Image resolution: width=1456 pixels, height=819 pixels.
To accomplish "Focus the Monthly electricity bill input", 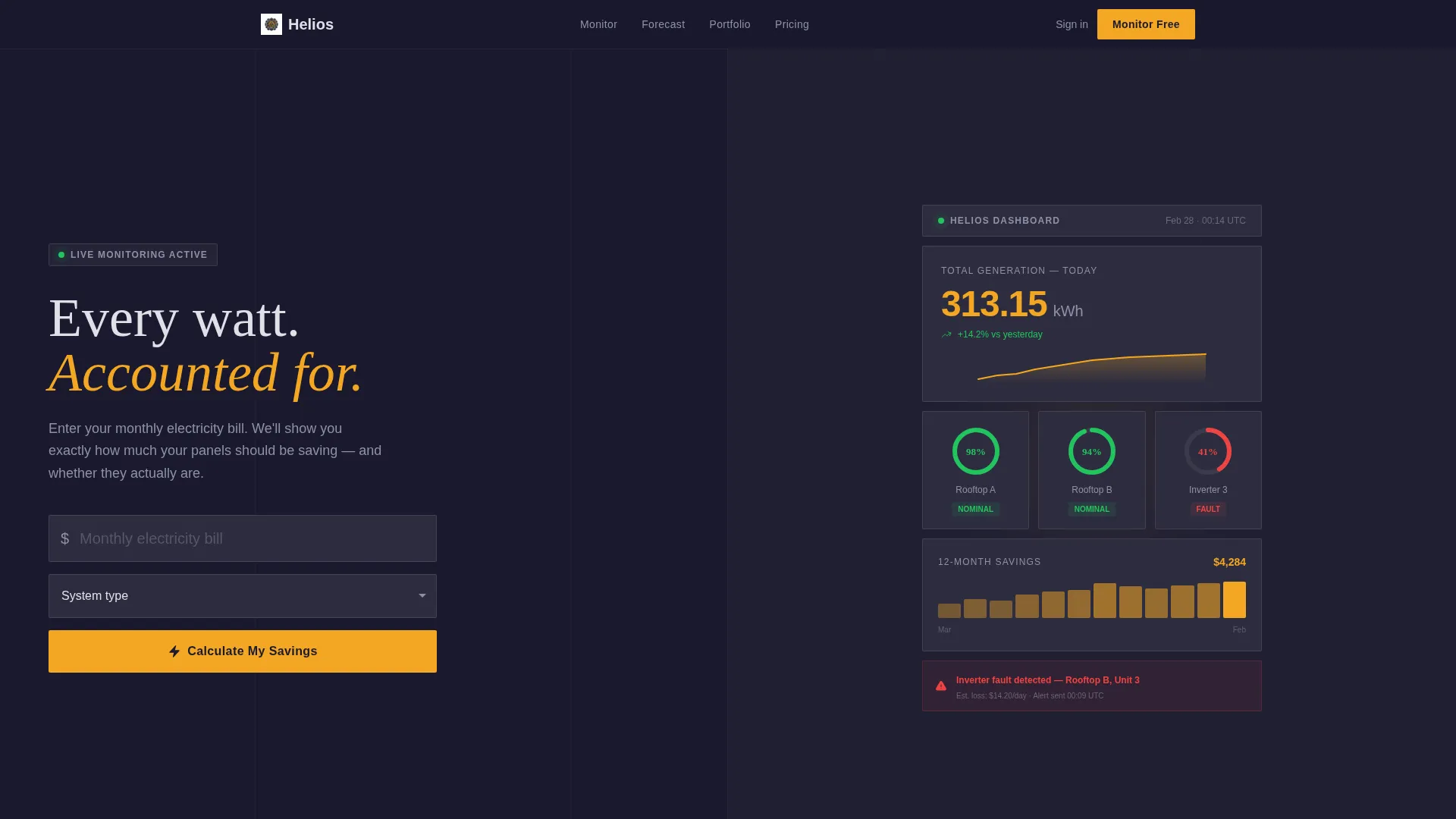I will [243, 538].
